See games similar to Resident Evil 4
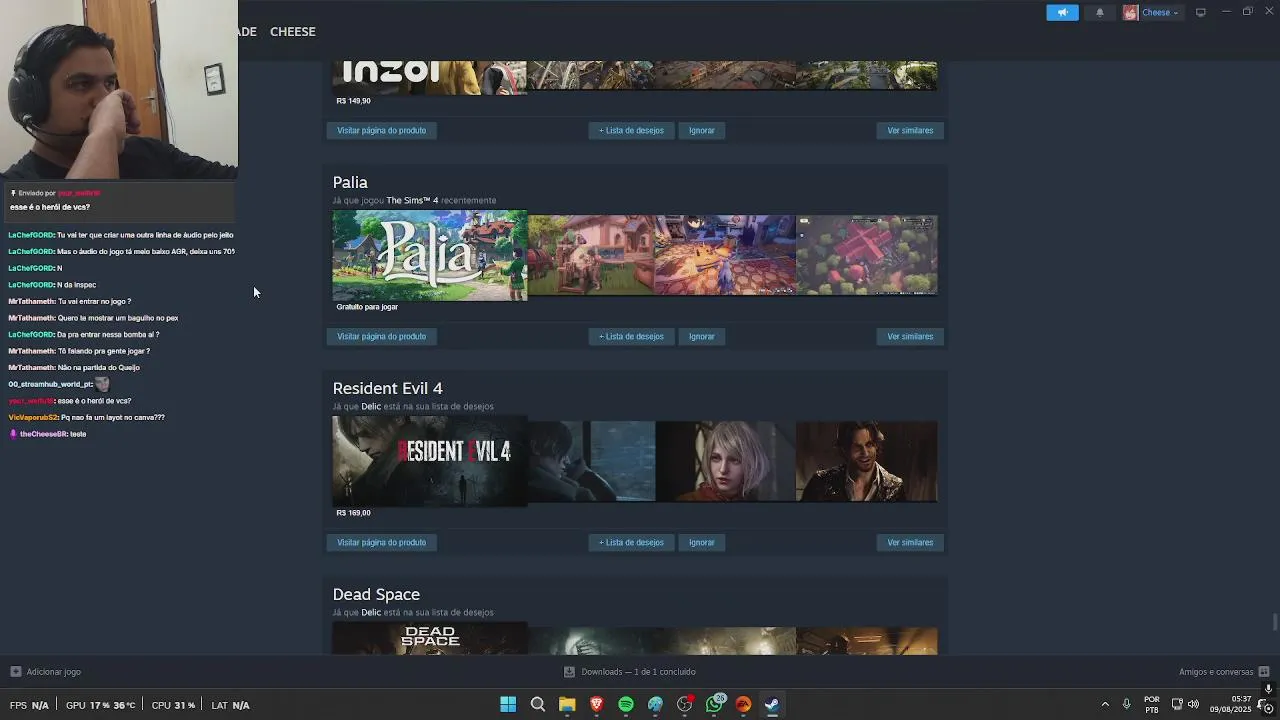 (x=910, y=542)
